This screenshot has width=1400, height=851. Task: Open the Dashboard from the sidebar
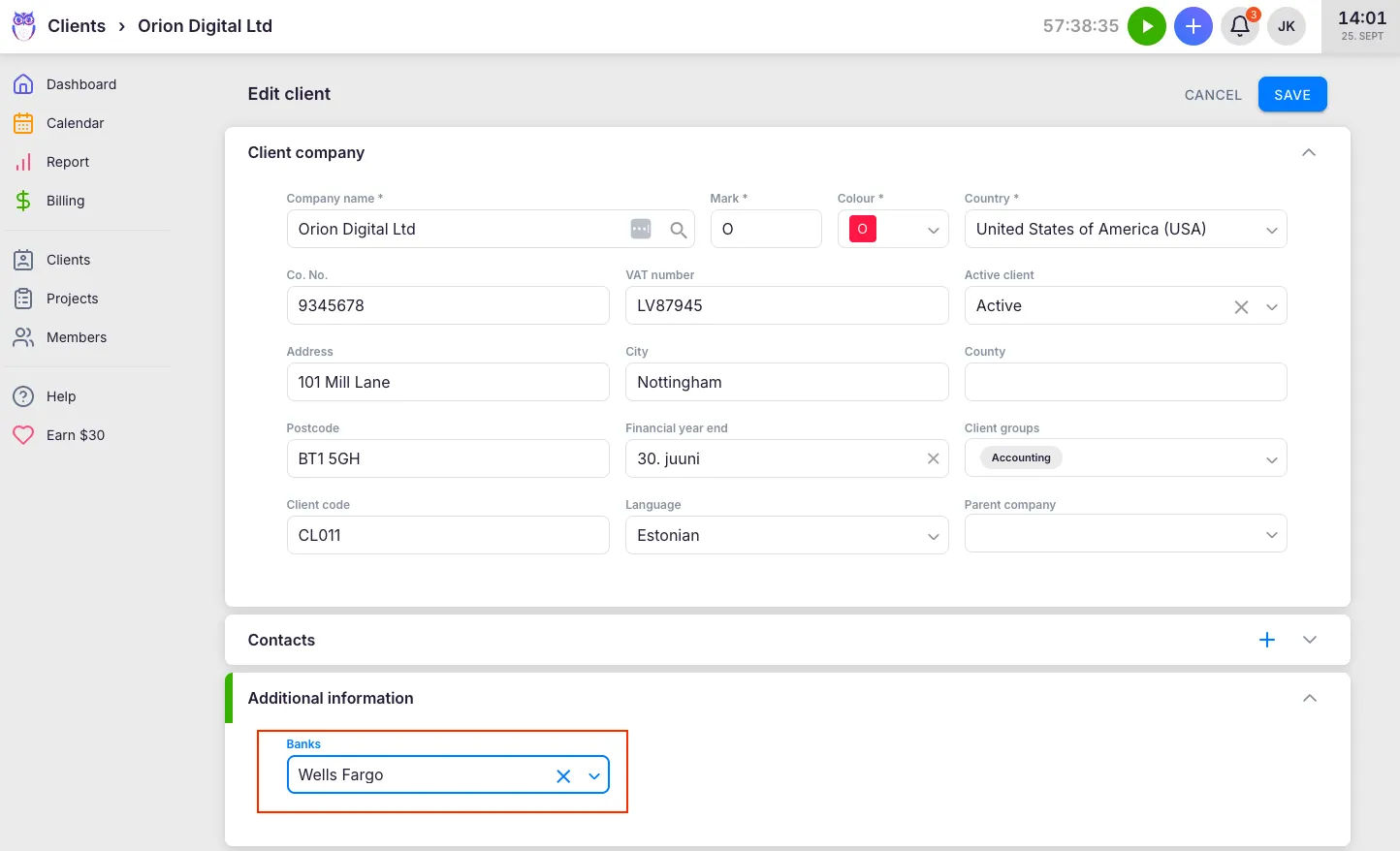coord(80,84)
